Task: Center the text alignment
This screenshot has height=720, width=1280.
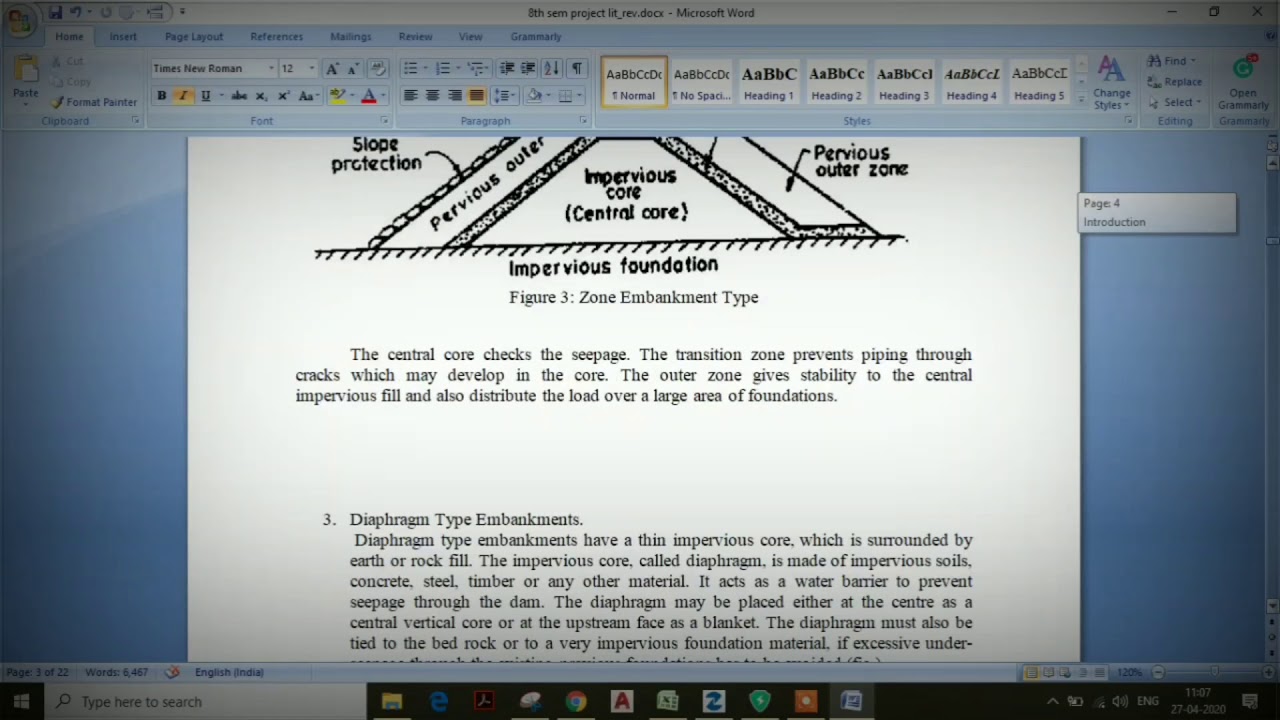Action: click(432, 96)
